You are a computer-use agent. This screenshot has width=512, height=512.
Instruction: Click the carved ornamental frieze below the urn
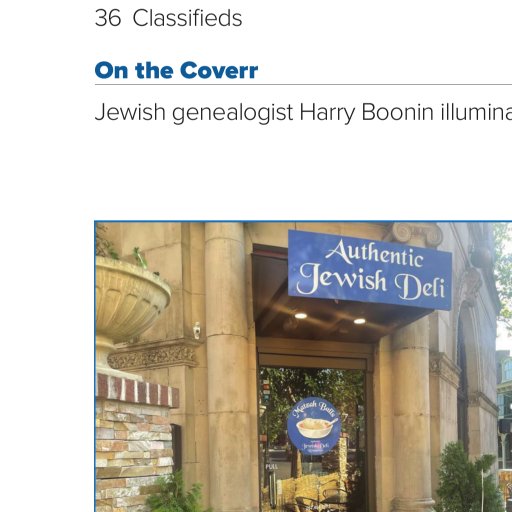coord(153,357)
